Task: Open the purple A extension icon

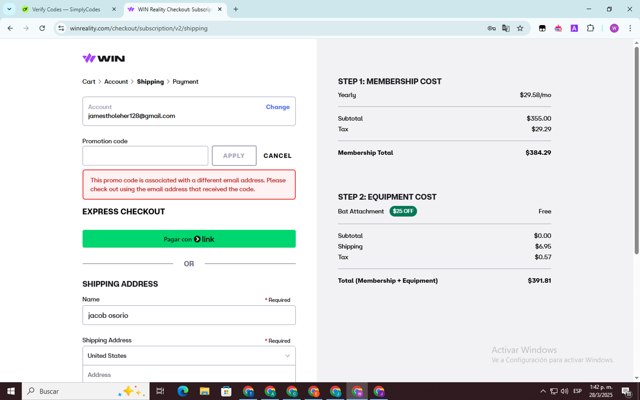Action: coord(574,28)
